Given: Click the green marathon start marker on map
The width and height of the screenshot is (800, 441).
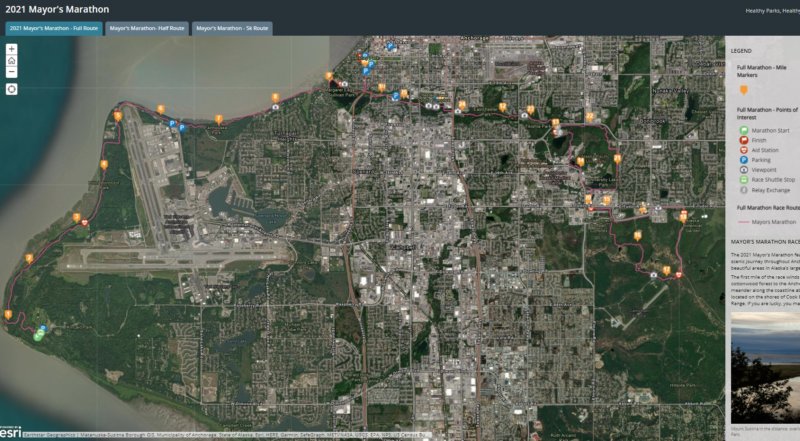Looking at the screenshot, I should [x=37, y=336].
